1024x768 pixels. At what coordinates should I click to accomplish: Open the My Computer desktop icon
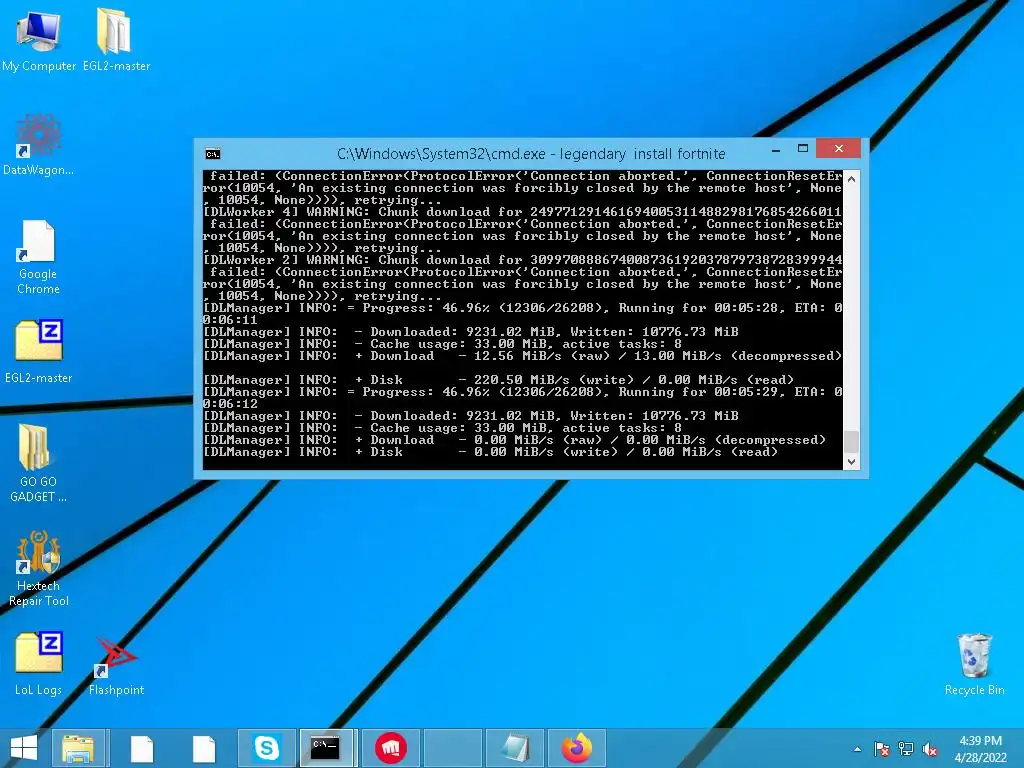pos(39,40)
